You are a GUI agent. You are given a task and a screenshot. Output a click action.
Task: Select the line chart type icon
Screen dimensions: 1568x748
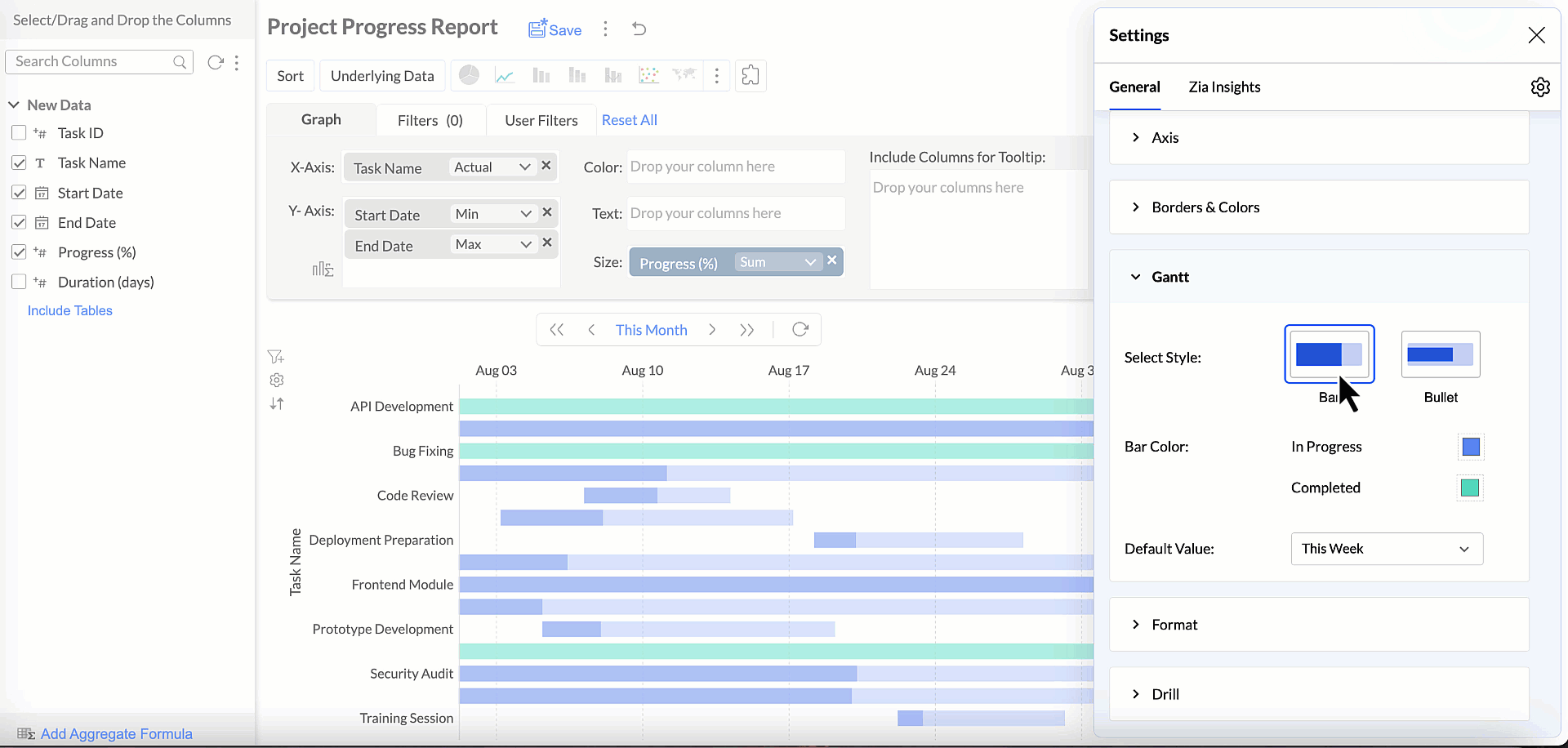[505, 76]
